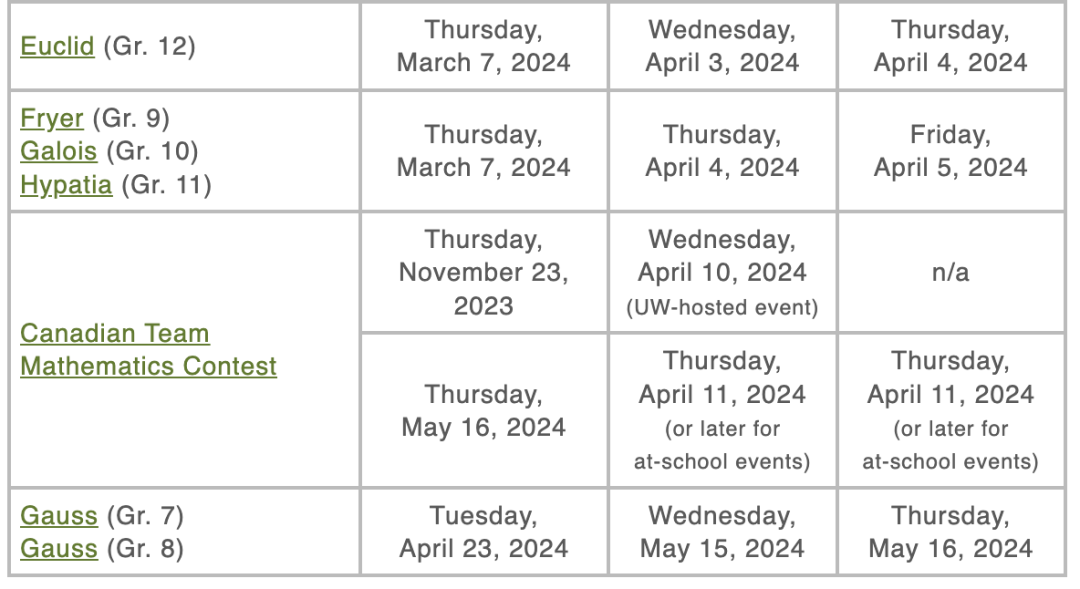Click Thursday, March 7, 2024 in Euclid row

[x=483, y=46]
